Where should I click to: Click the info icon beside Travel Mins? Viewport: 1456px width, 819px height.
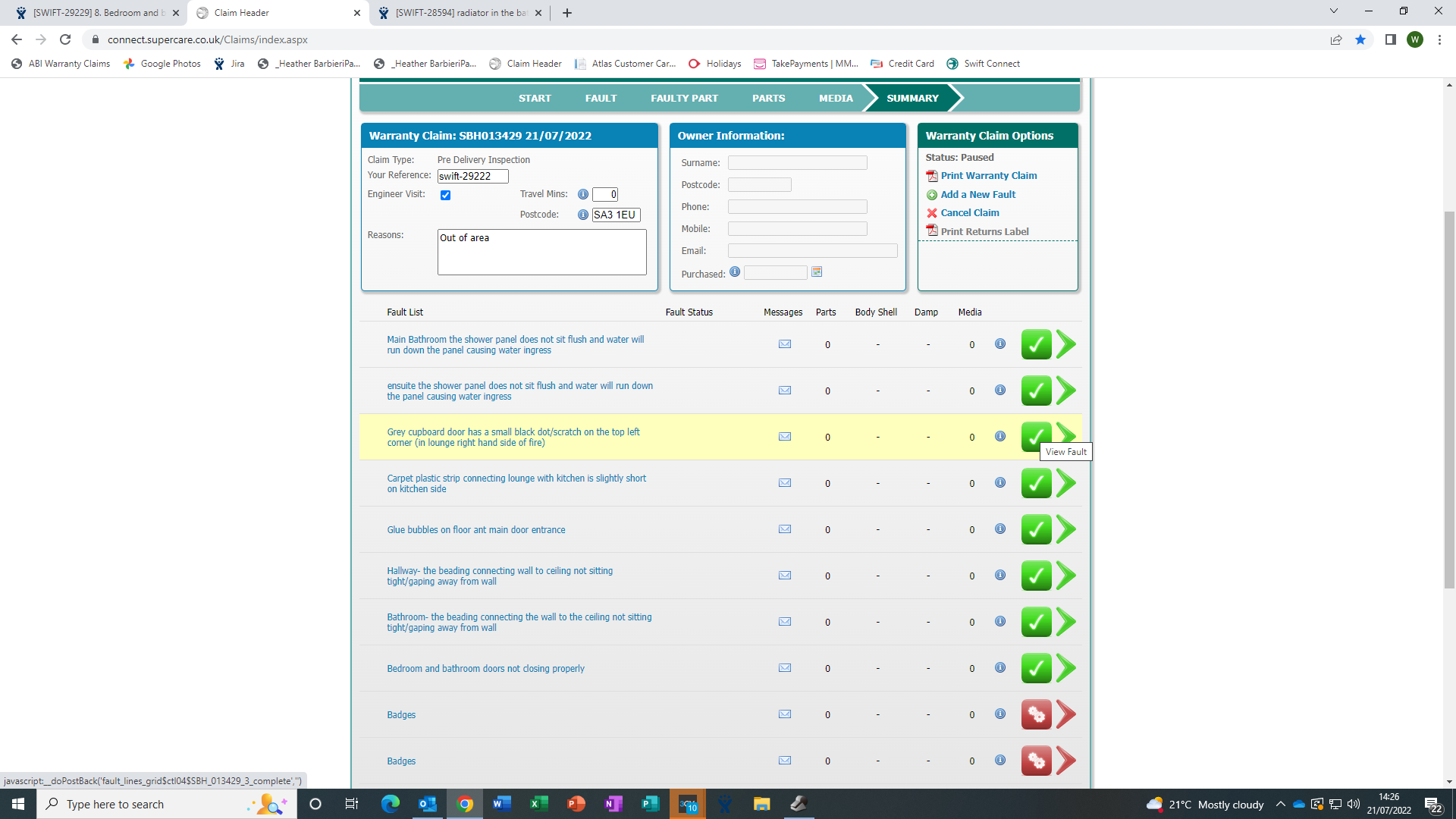pyautogui.click(x=583, y=194)
